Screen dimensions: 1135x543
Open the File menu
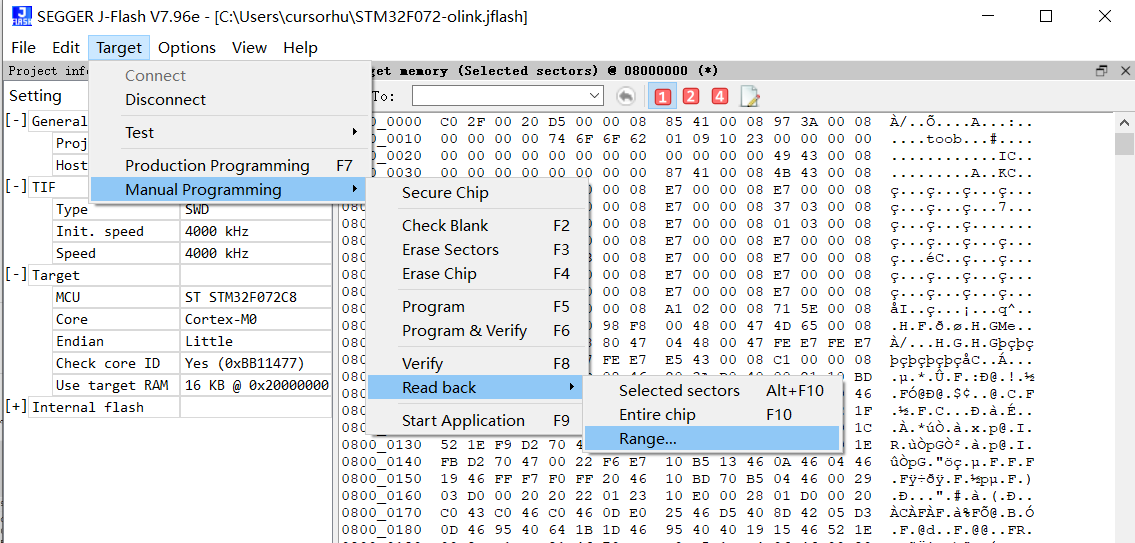click(23, 48)
